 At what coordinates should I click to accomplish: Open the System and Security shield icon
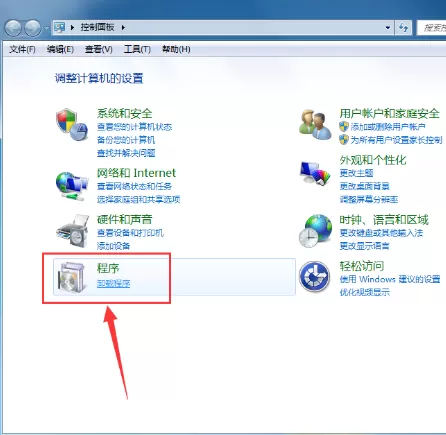coord(72,124)
